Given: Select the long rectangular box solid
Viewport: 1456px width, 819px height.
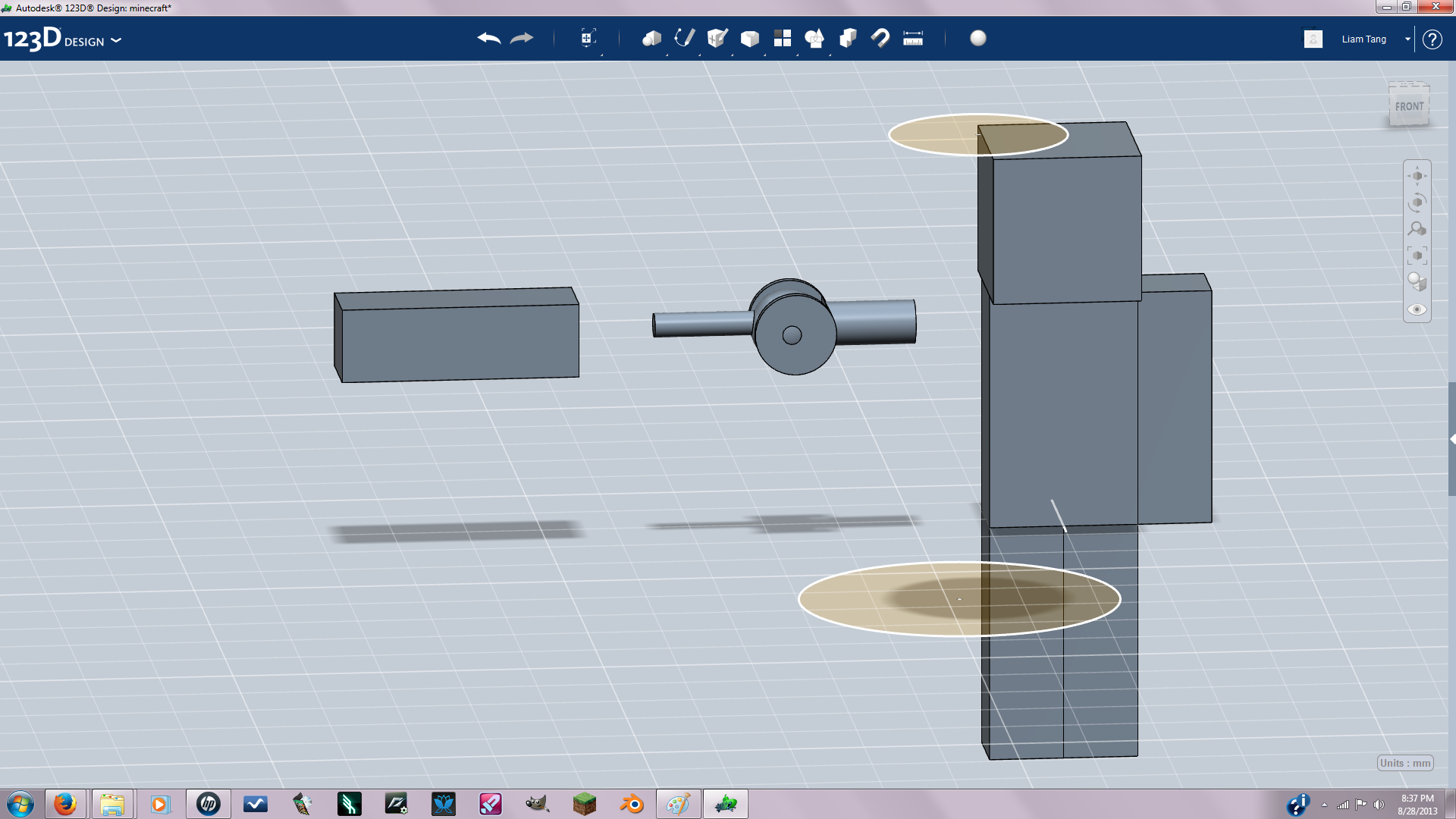Looking at the screenshot, I should (457, 334).
